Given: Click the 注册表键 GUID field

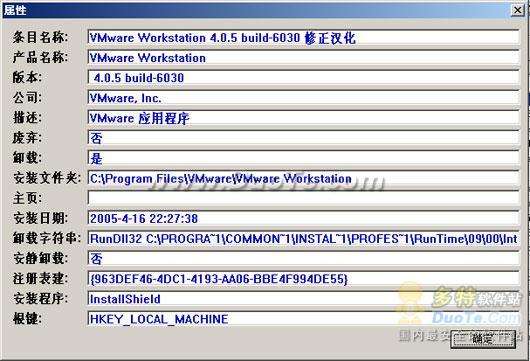Looking at the screenshot, I should [x=303, y=279].
